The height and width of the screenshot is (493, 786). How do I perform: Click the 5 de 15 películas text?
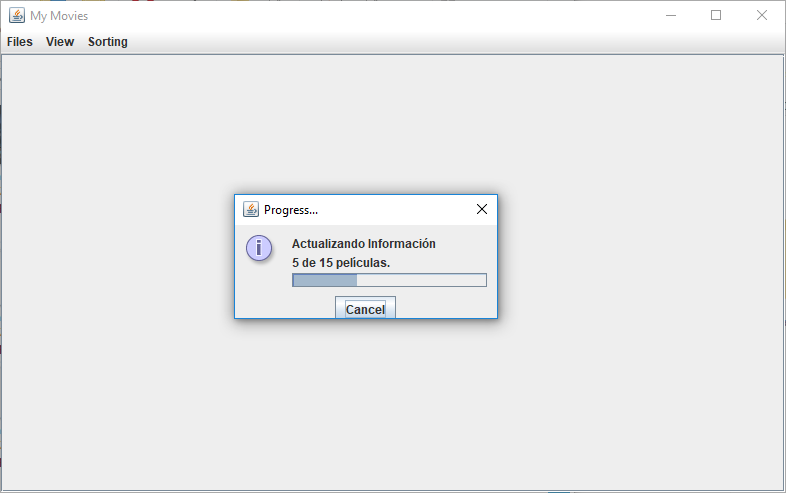pyautogui.click(x=341, y=263)
